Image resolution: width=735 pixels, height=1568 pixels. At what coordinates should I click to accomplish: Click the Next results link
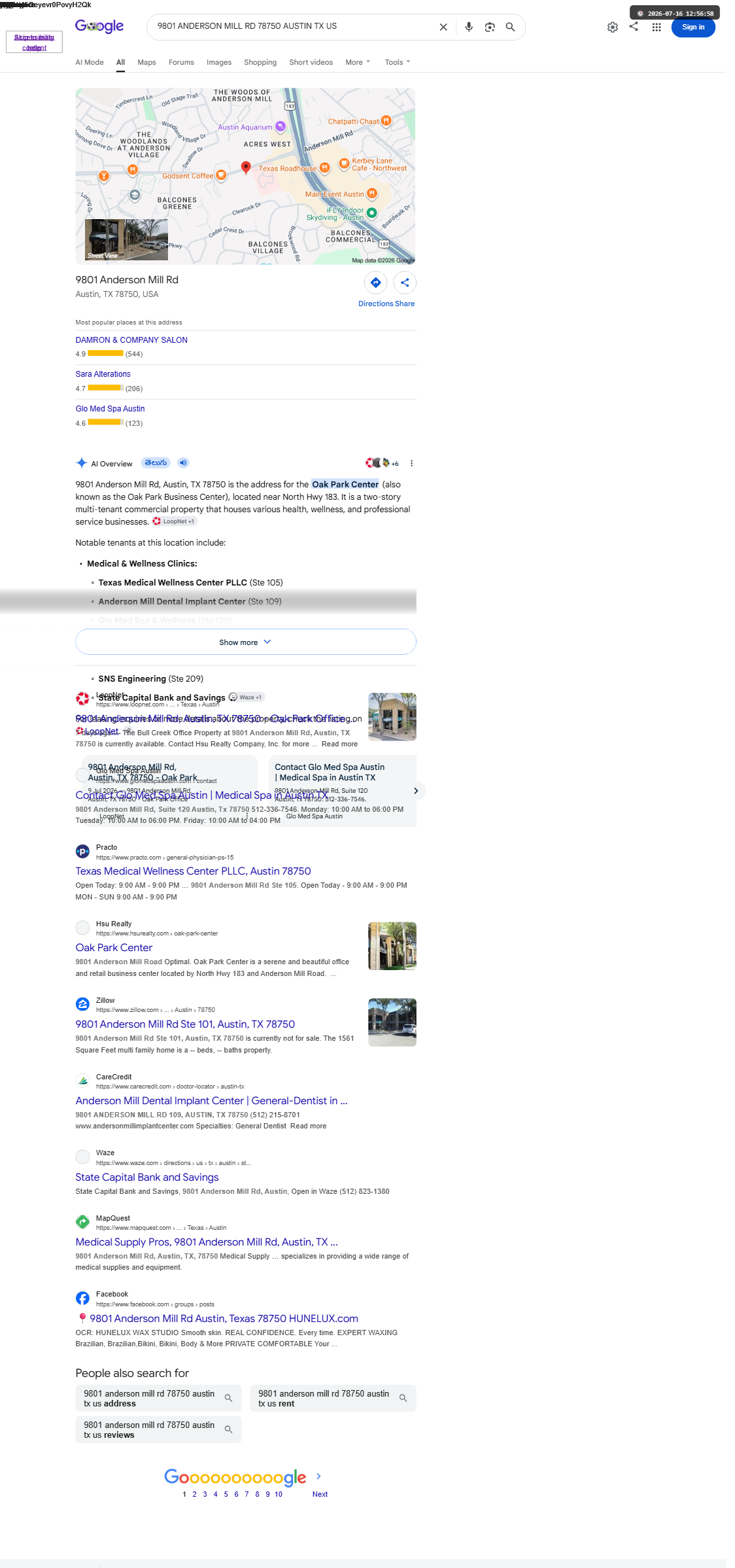point(320,1494)
